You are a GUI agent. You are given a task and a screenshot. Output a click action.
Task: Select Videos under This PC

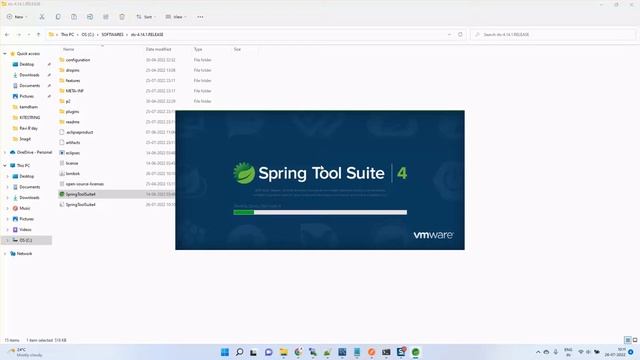(25, 230)
